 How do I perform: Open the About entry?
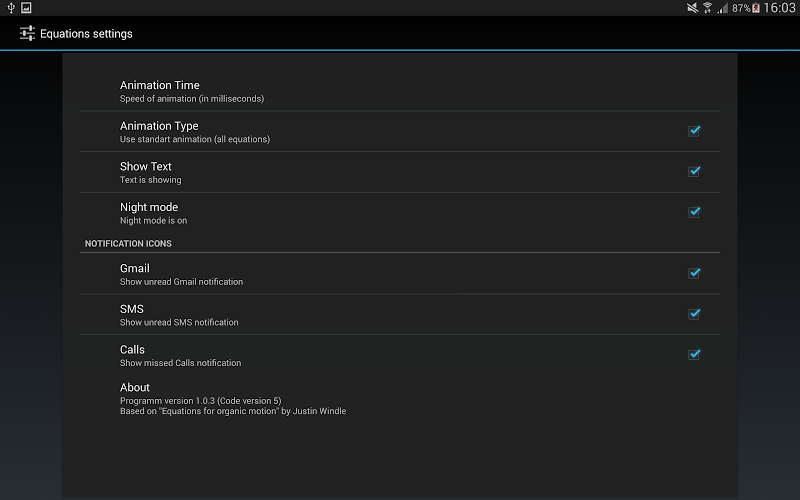(x=400, y=398)
